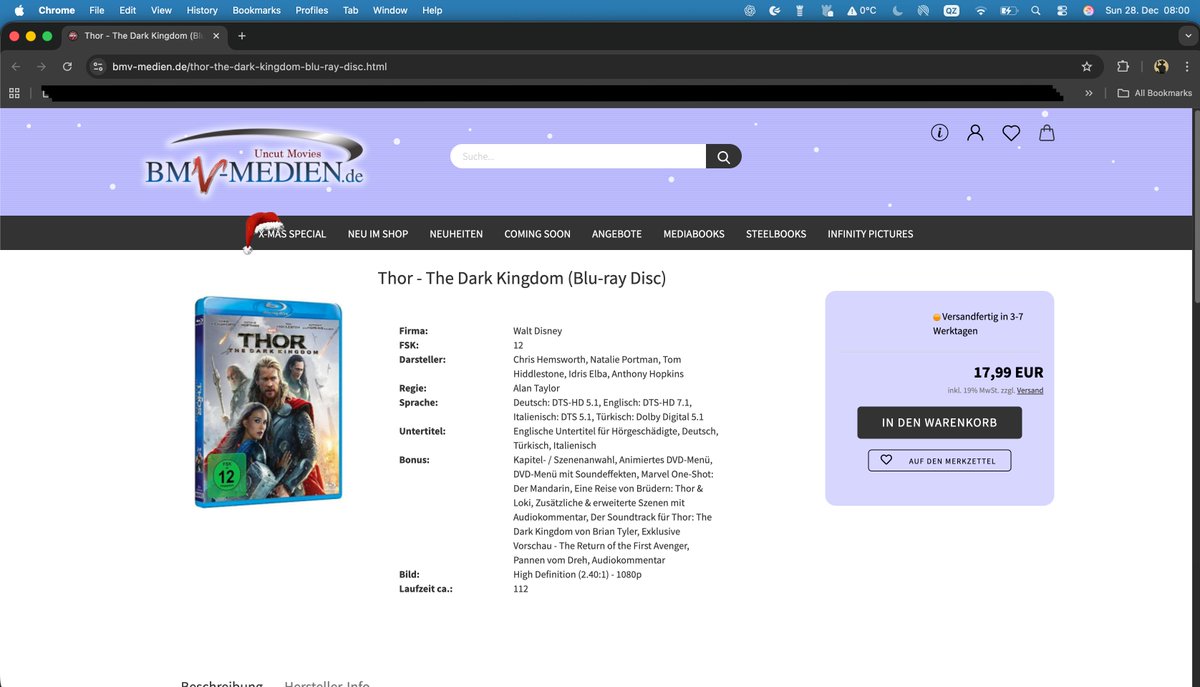Open the NEU IM SHOP menu item
Image resolution: width=1200 pixels, height=687 pixels.
coord(378,234)
